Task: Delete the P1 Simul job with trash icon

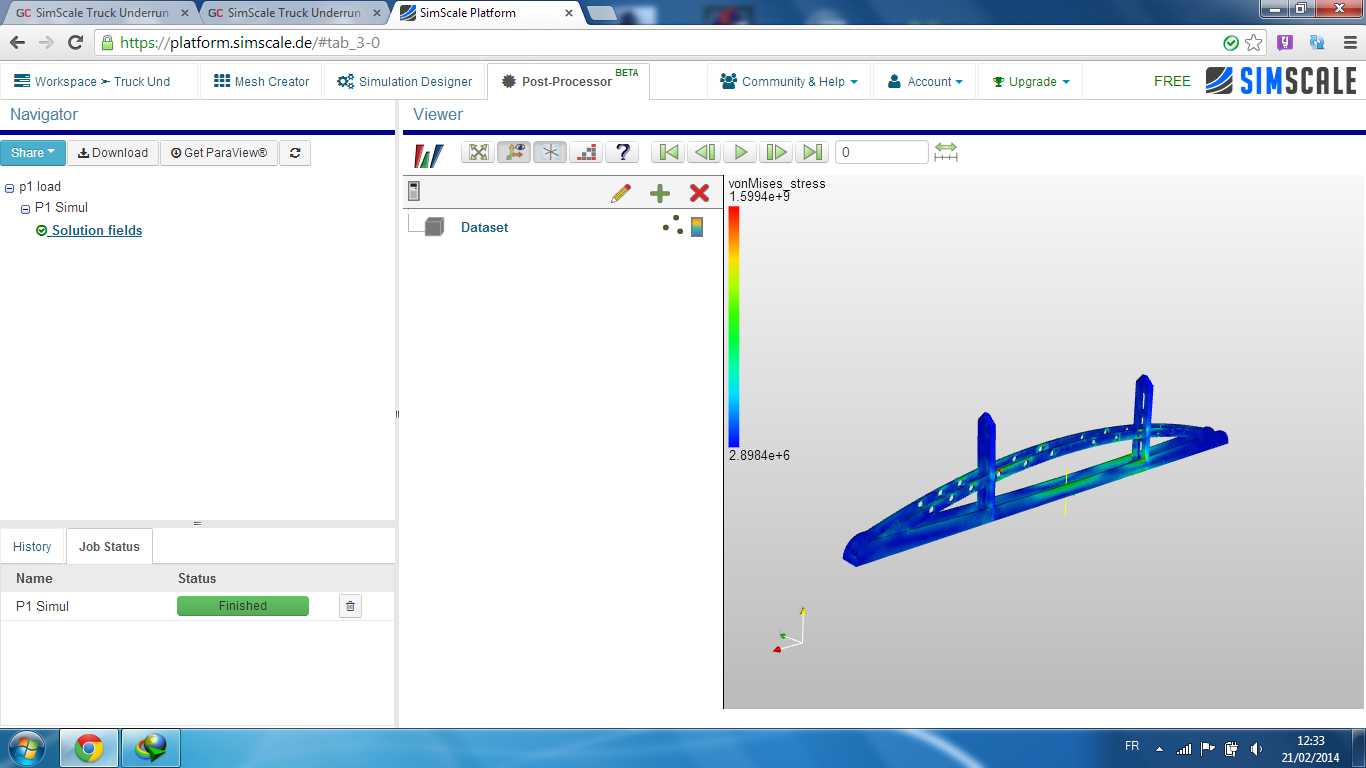Action: pos(350,606)
